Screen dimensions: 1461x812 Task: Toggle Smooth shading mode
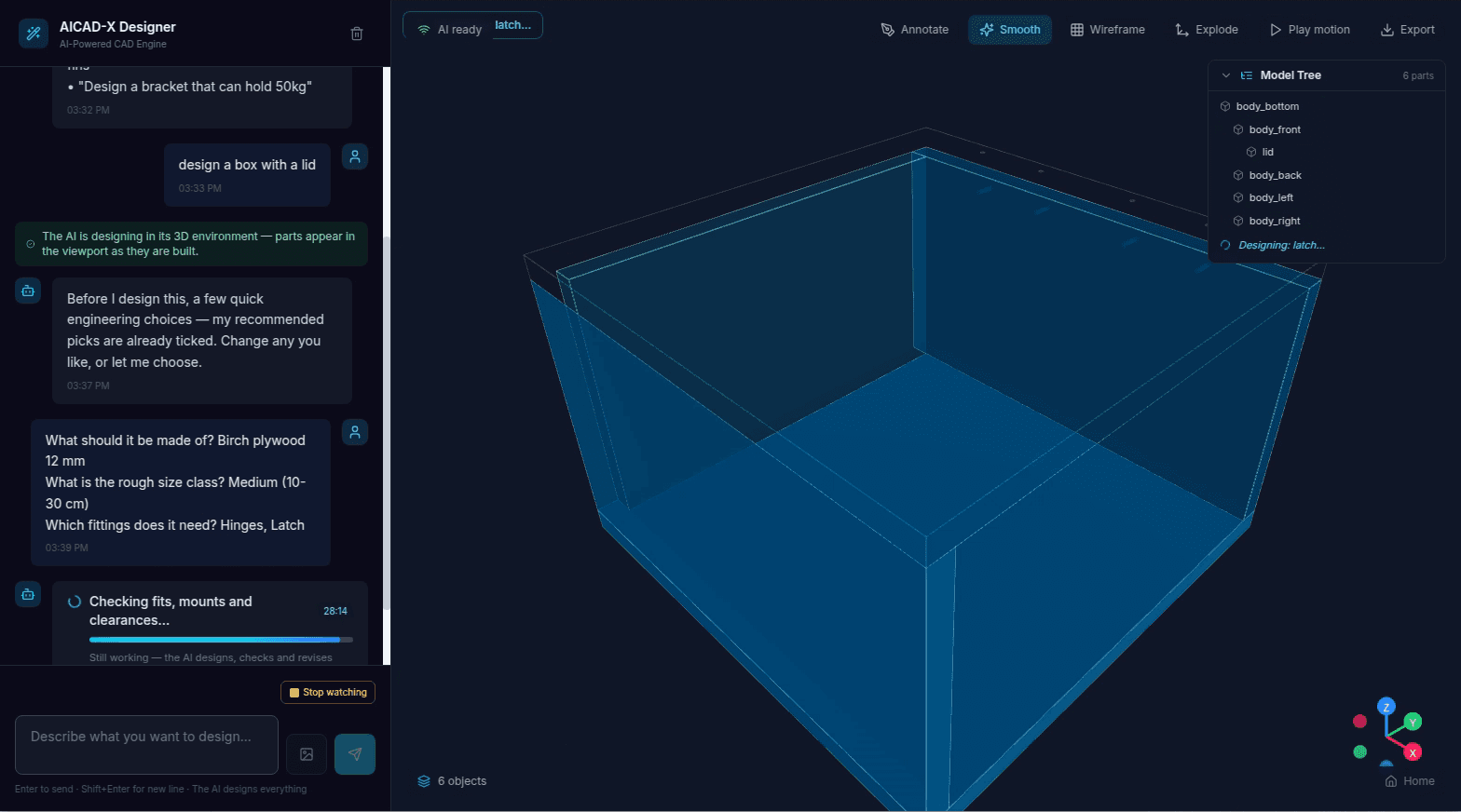[1010, 30]
